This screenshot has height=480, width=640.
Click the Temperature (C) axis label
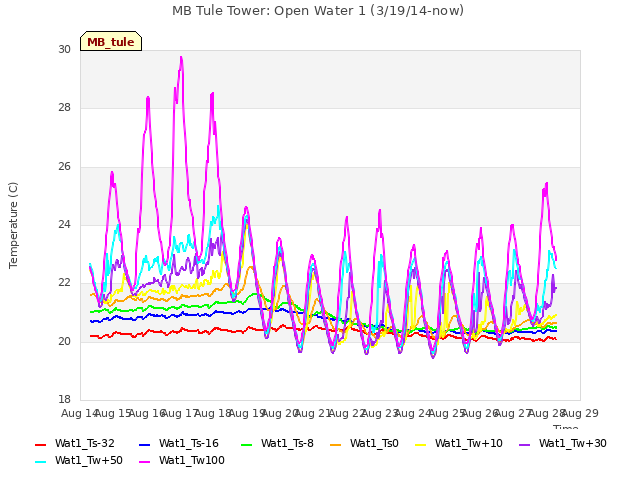(13, 225)
